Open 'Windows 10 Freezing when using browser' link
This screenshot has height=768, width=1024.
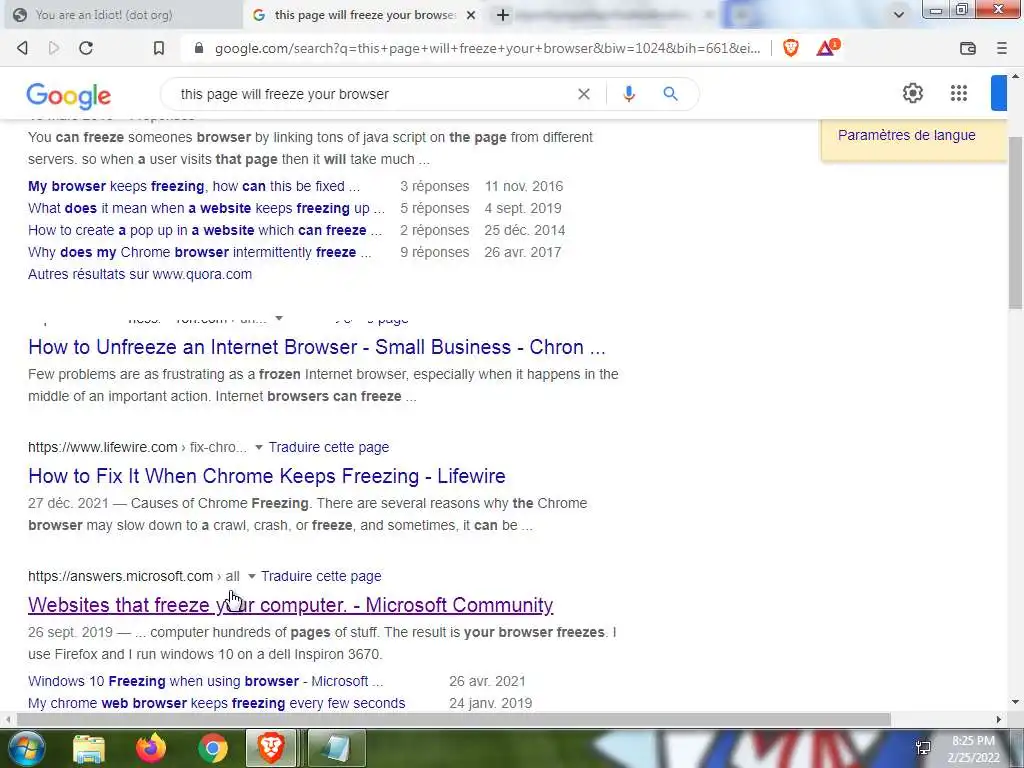(206, 681)
